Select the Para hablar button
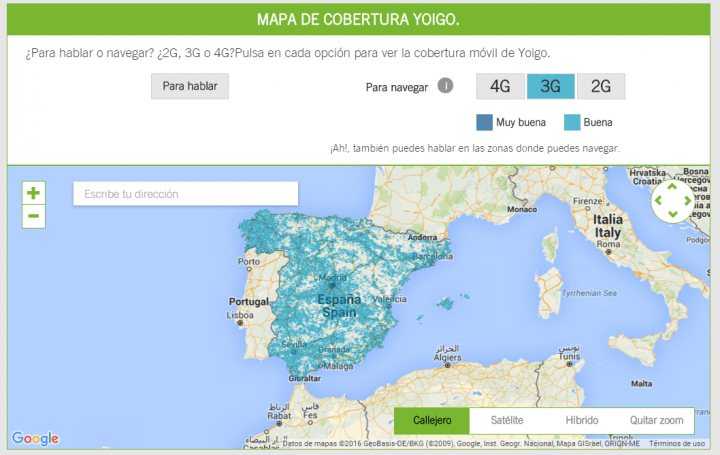The image size is (720, 455). [190, 86]
